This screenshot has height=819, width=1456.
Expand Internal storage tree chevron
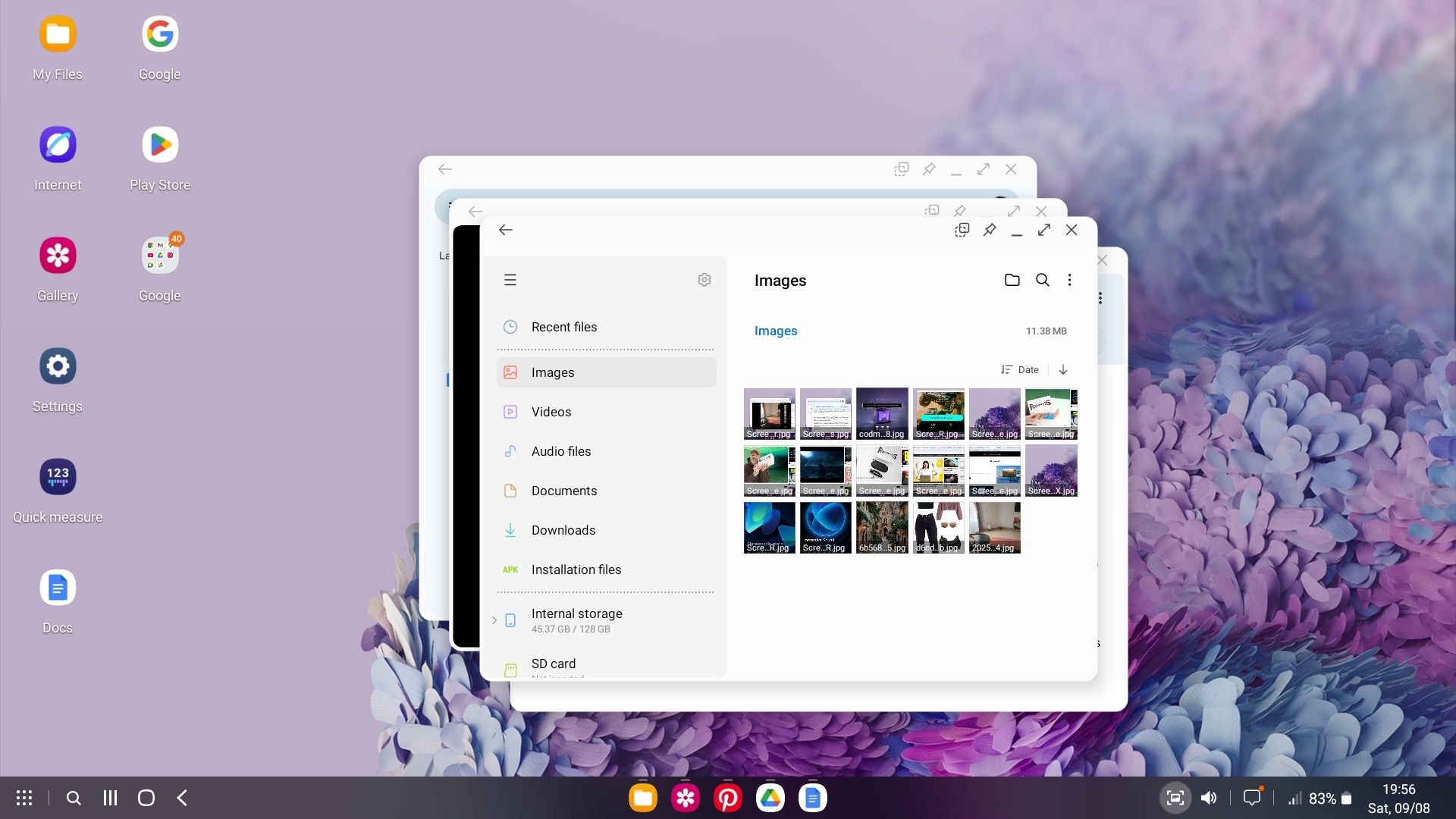[494, 620]
